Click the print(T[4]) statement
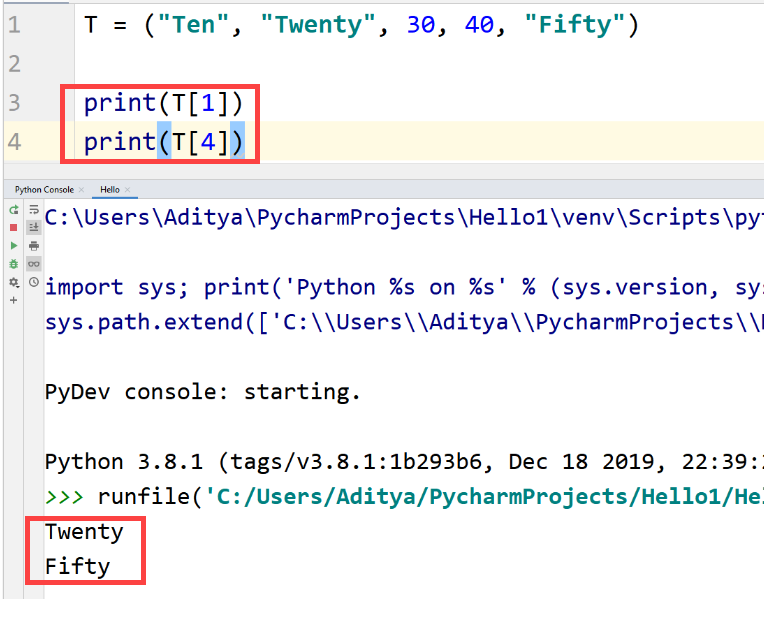Screen dimensions: 764x622 [x=163, y=142]
